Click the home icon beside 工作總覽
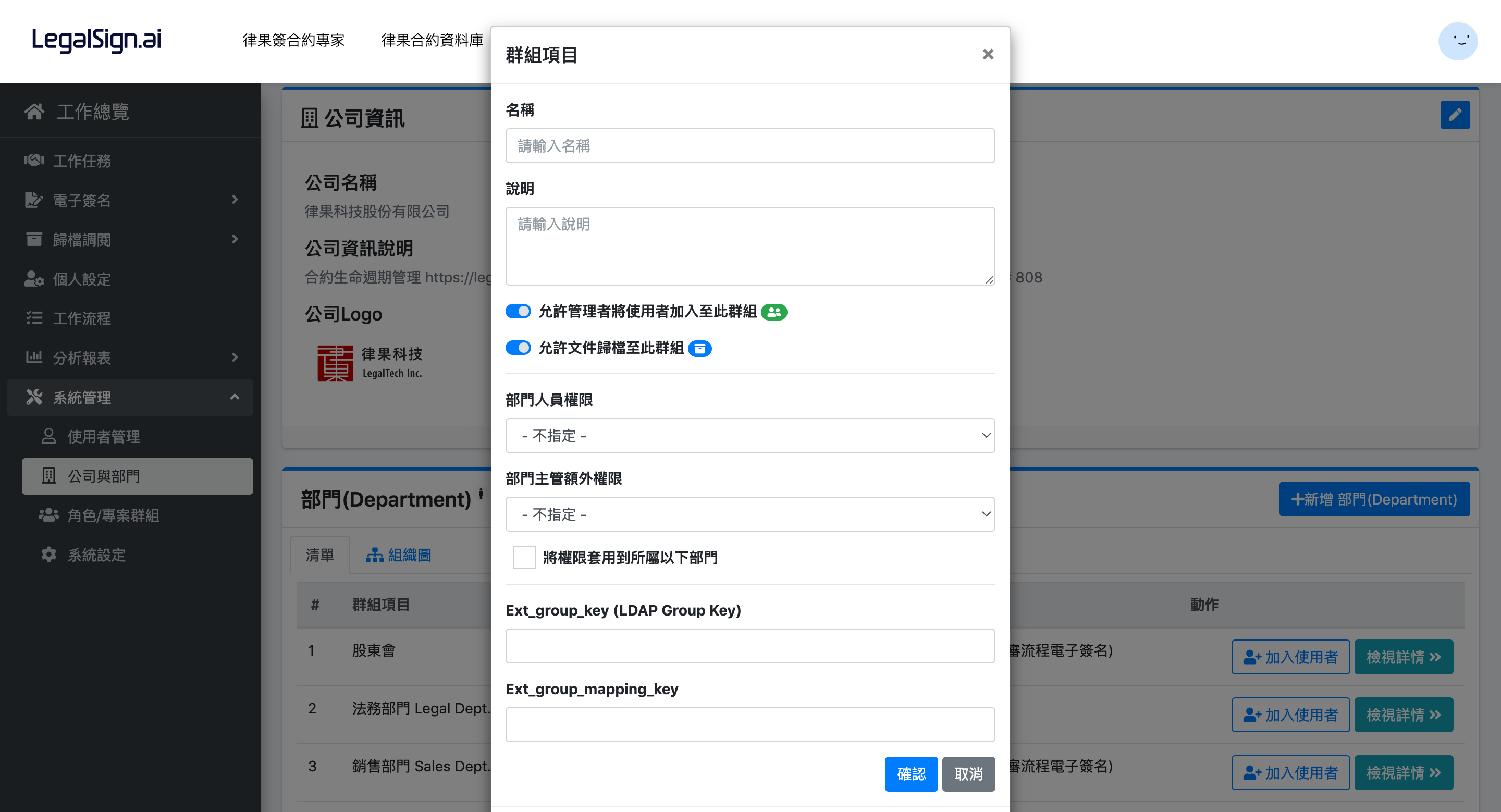Viewport: 1501px width, 812px height. click(34, 111)
